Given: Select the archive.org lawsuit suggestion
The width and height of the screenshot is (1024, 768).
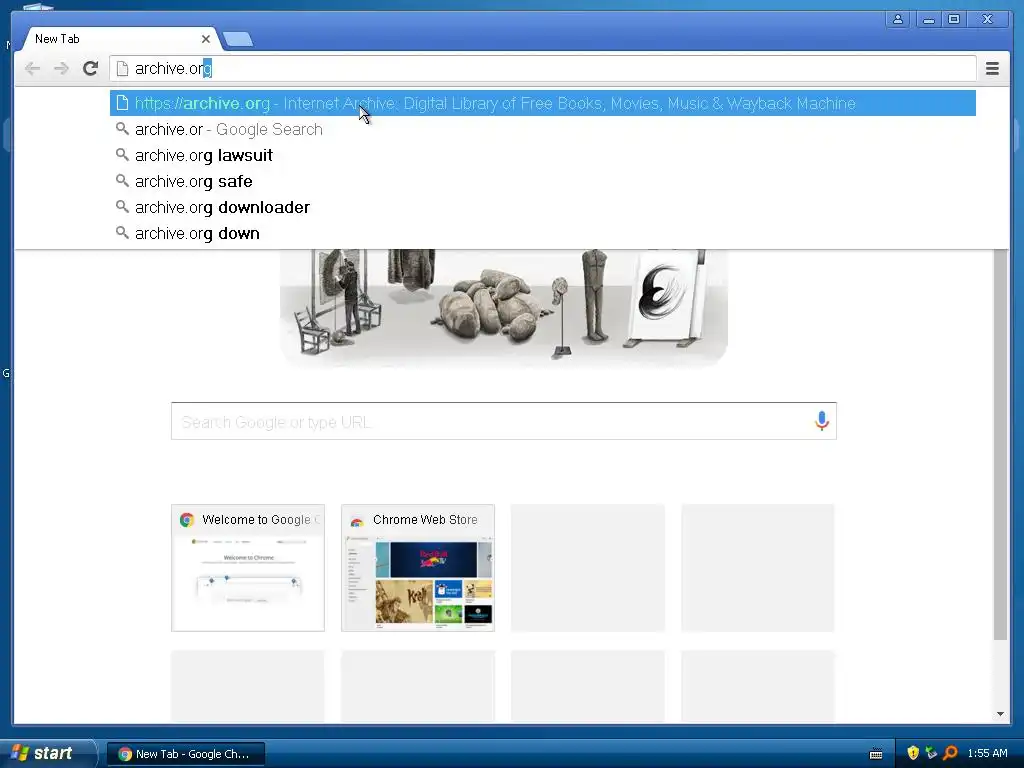Looking at the screenshot, I should [x=543, y=155].
